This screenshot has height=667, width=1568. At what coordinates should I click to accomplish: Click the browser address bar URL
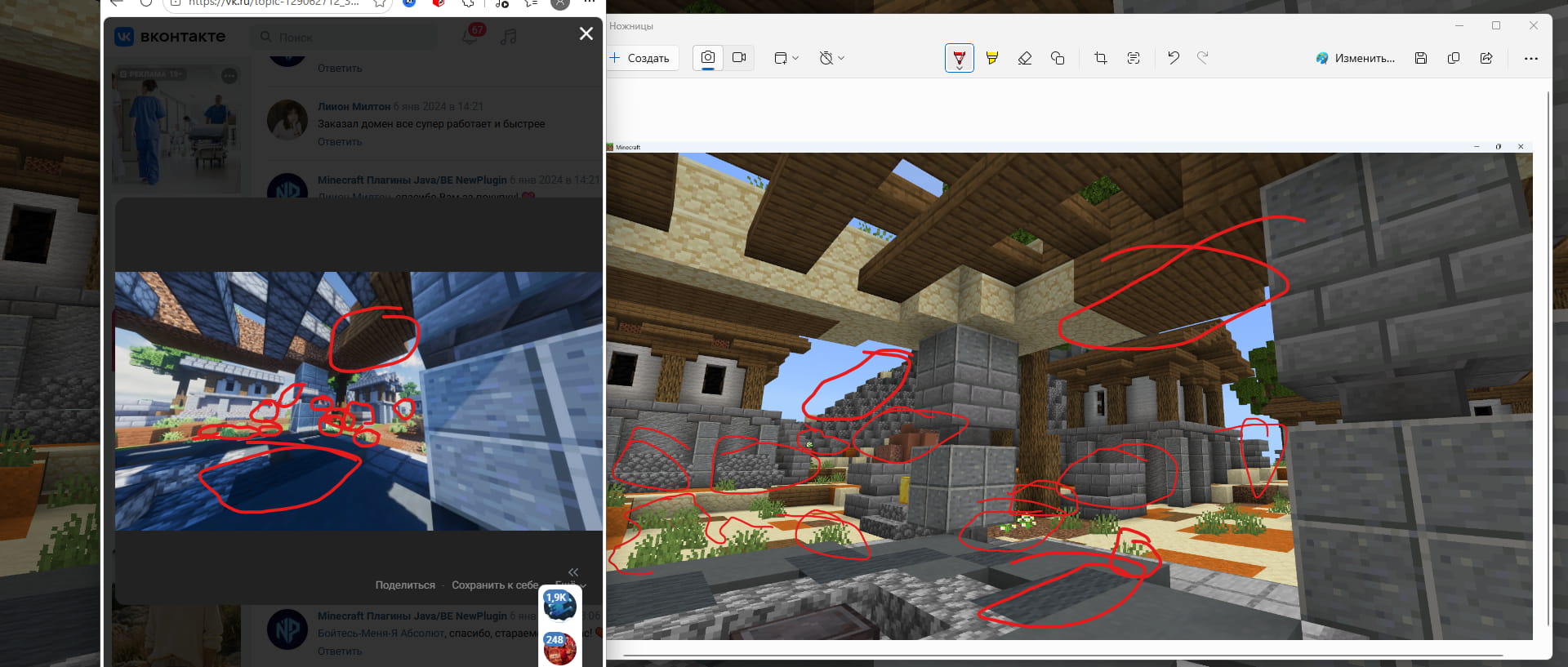274,2
